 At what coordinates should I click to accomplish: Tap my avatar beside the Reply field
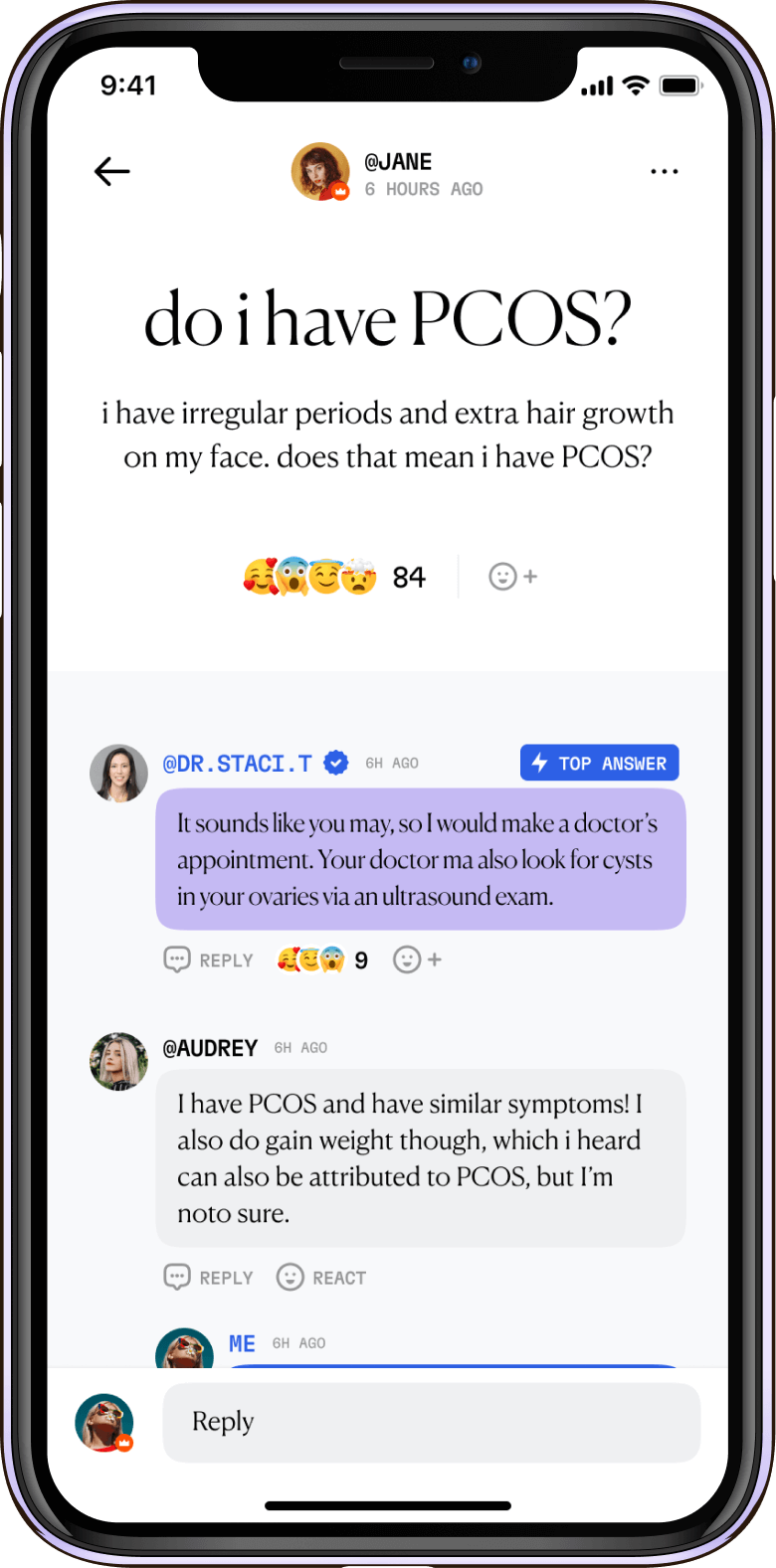click(104, 1423)
